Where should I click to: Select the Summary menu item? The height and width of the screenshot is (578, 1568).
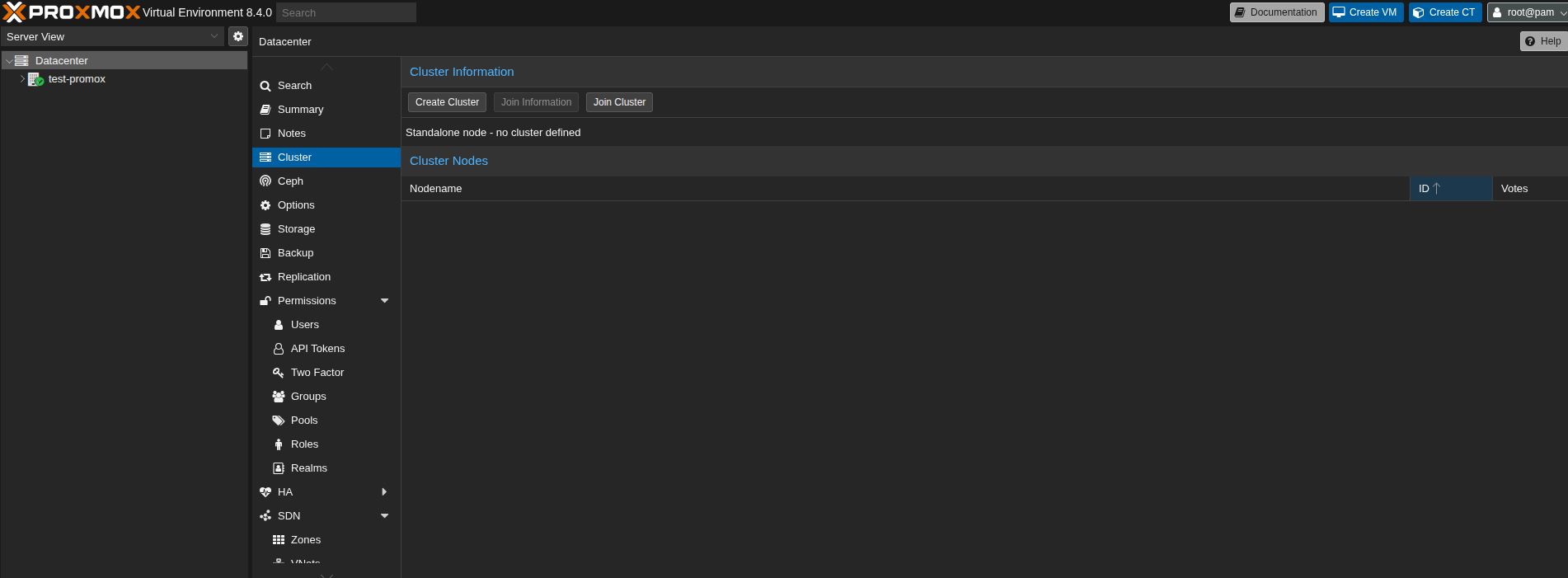tap(300, 110)
